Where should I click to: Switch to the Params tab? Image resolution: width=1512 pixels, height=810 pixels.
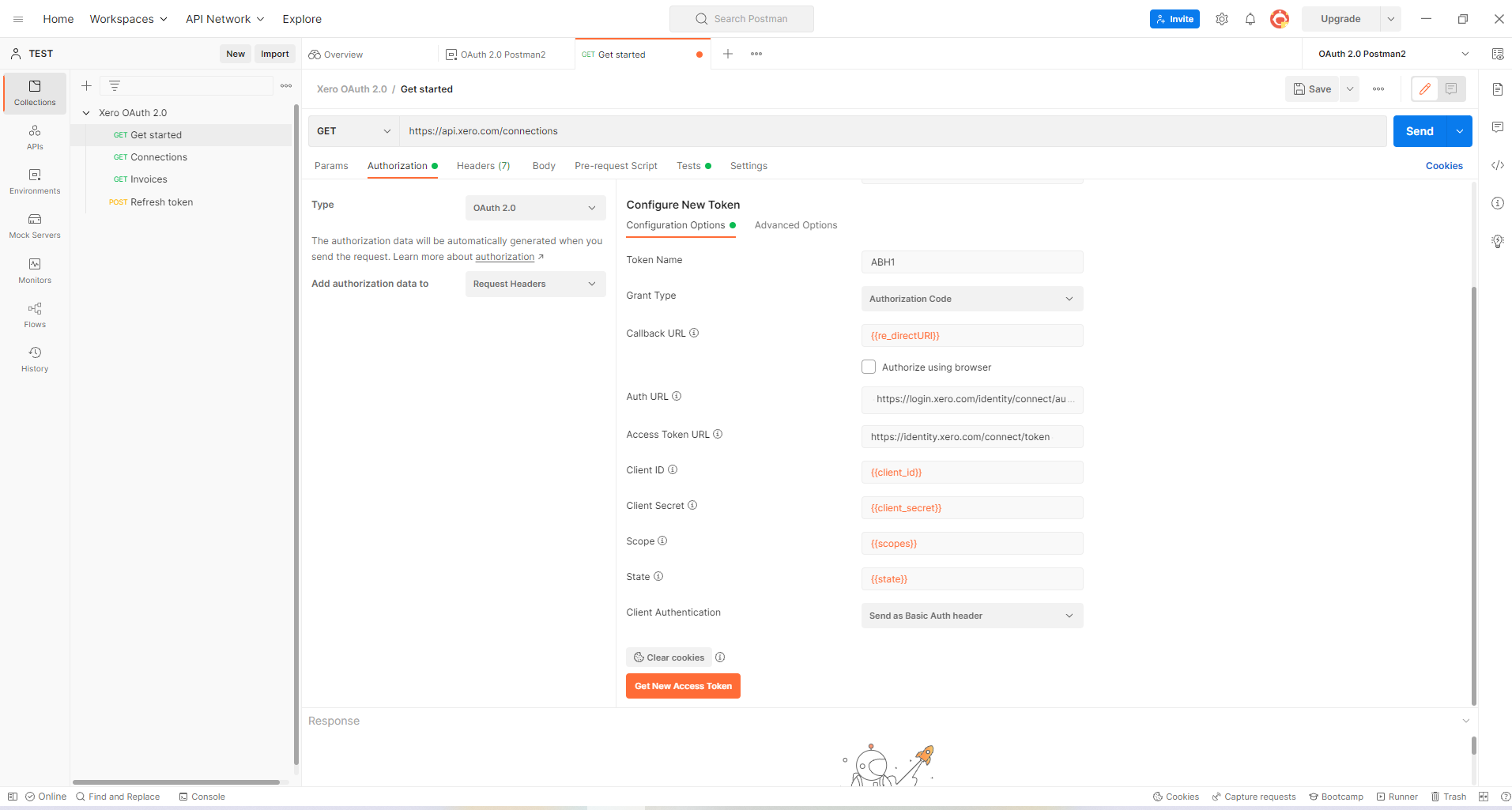tap(331, 166)
